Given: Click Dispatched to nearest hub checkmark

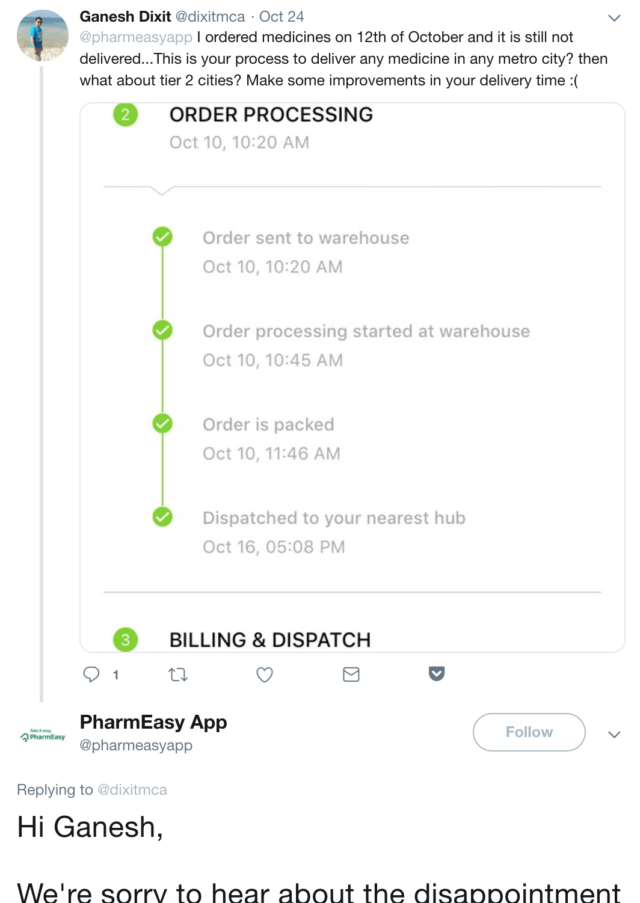Looking at the screenshot, I should 161,517.
